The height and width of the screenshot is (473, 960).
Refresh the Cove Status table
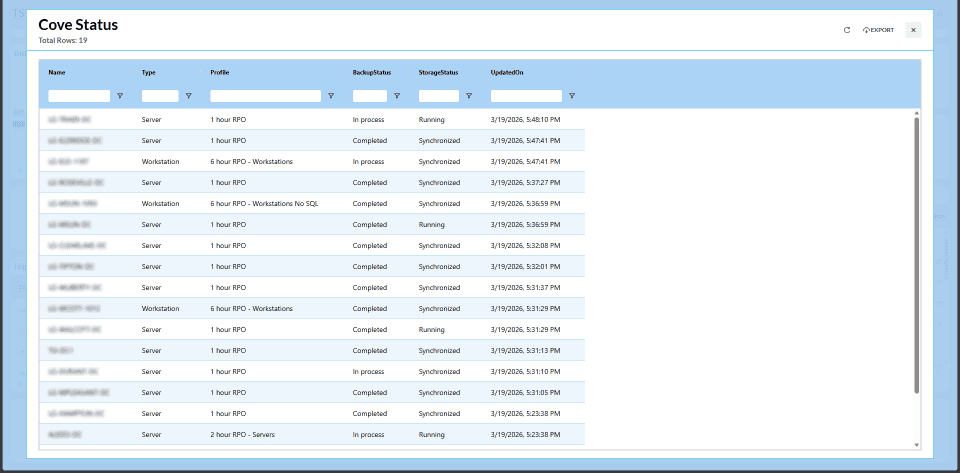pyautogui.click(x=847, y=30)
